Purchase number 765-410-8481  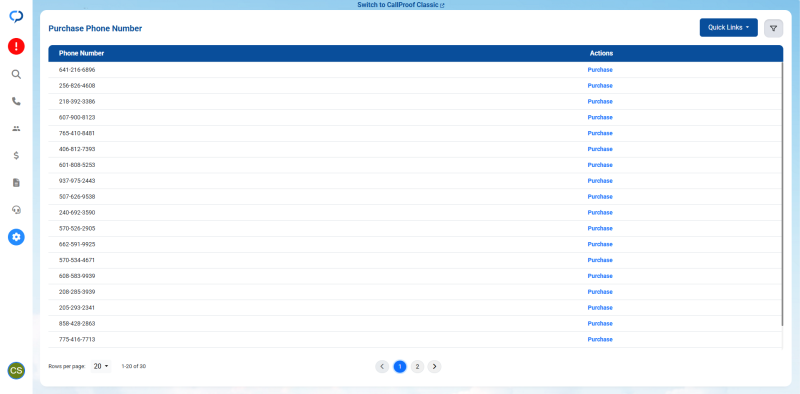(600, 133)
